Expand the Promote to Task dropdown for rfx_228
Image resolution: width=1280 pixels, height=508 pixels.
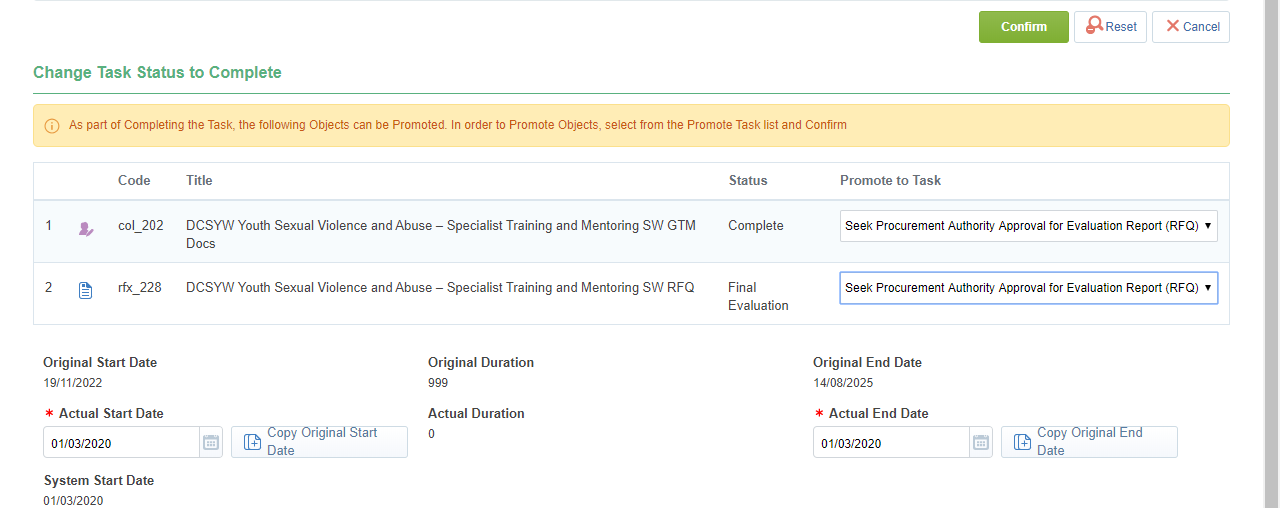pyautogui.click(x=1028, y=288)
